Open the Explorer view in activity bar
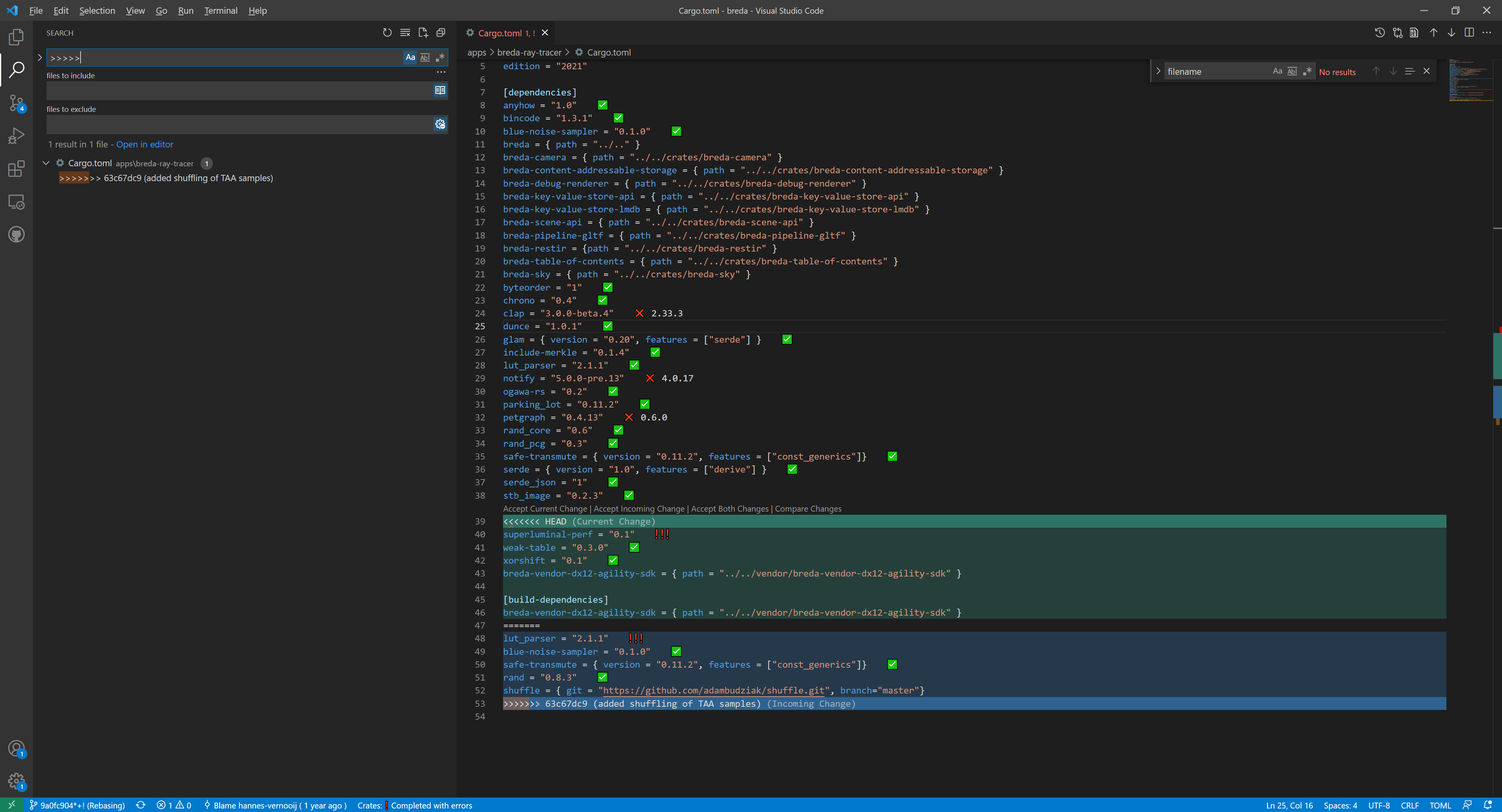Screen dimensions: 1502x812 [16, 37]
